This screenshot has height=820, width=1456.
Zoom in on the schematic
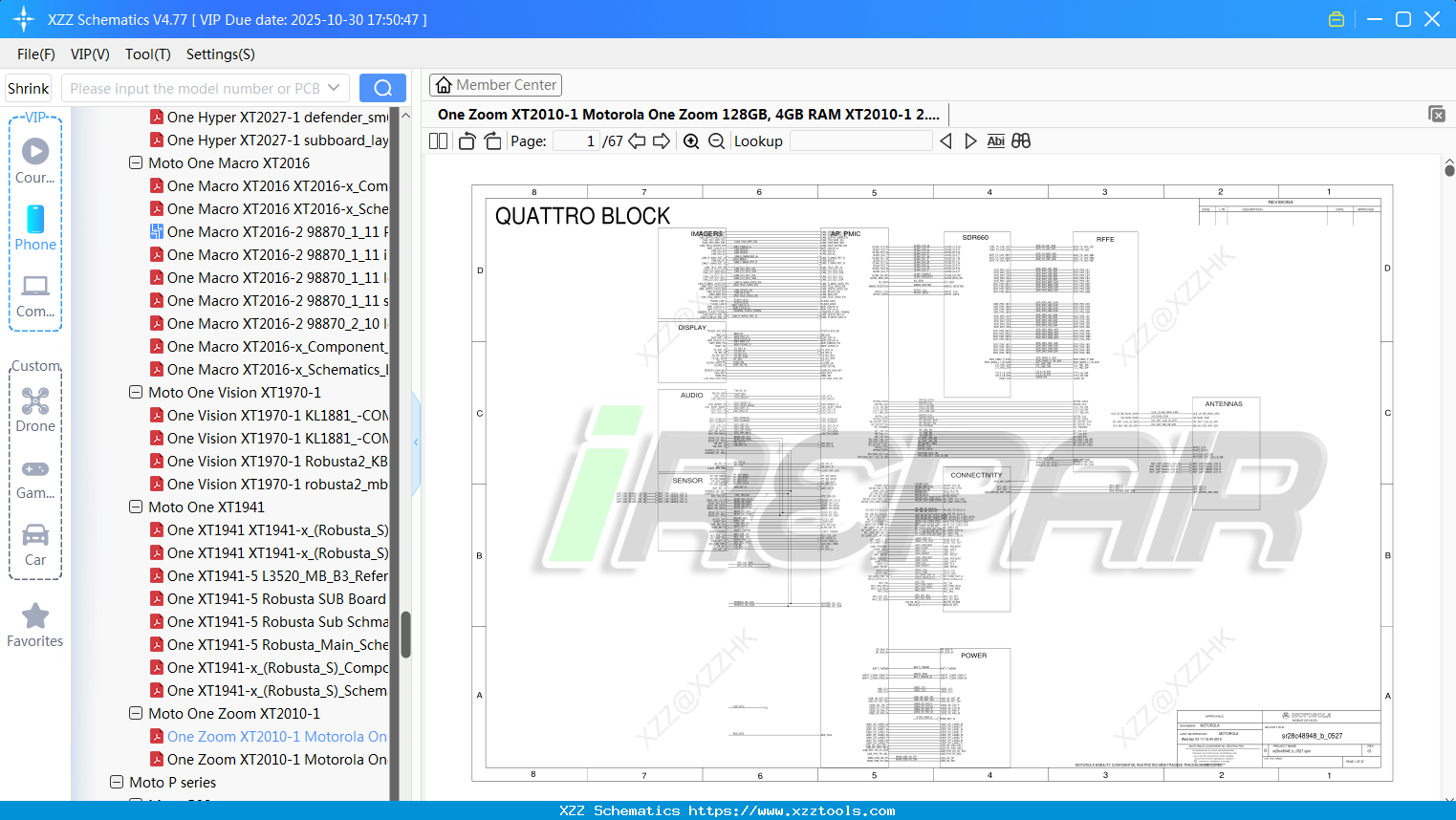tap(691, 141)
